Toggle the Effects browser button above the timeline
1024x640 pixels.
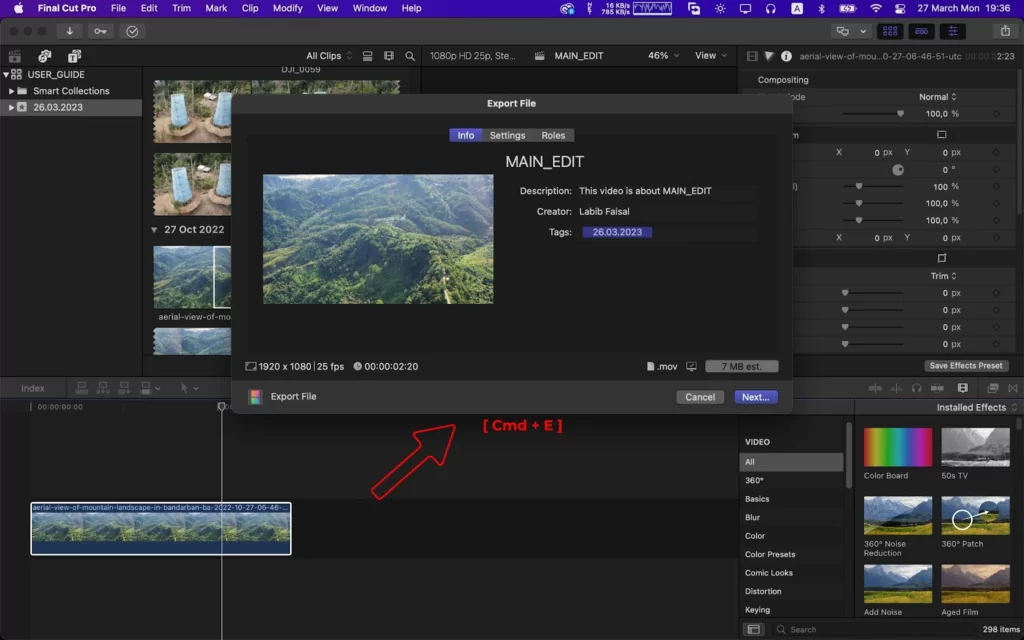[x=993, y=388]
